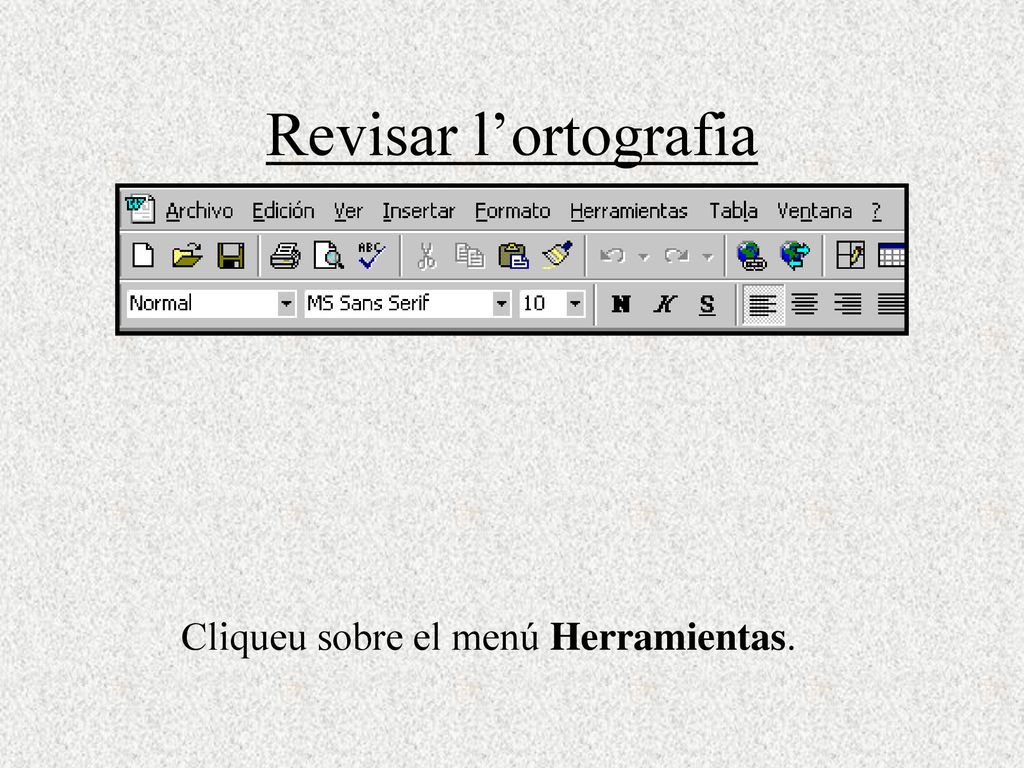Select justify alignment
The image size is (1024, 768).
(891, 304)
